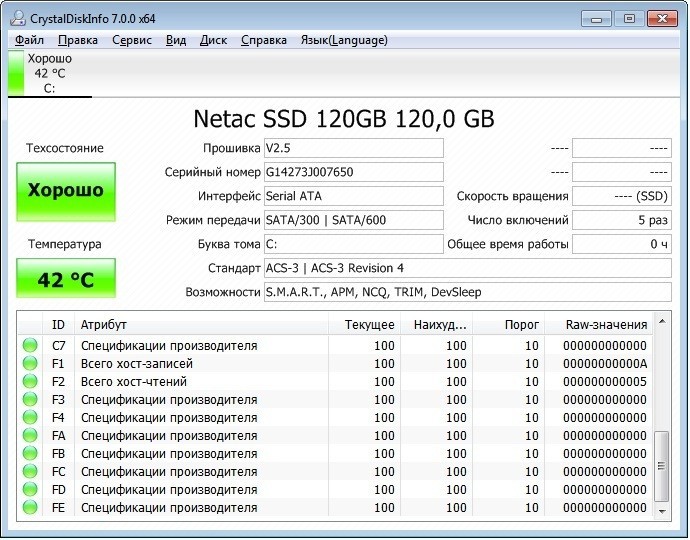The width and height of the screenshot is (690, 540).
Task: Click the Буква тома C: field
Action: (353, 244)
